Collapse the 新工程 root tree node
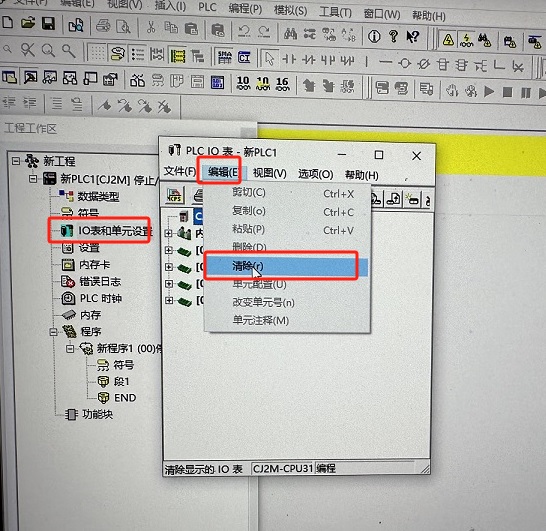 point(16,161)
